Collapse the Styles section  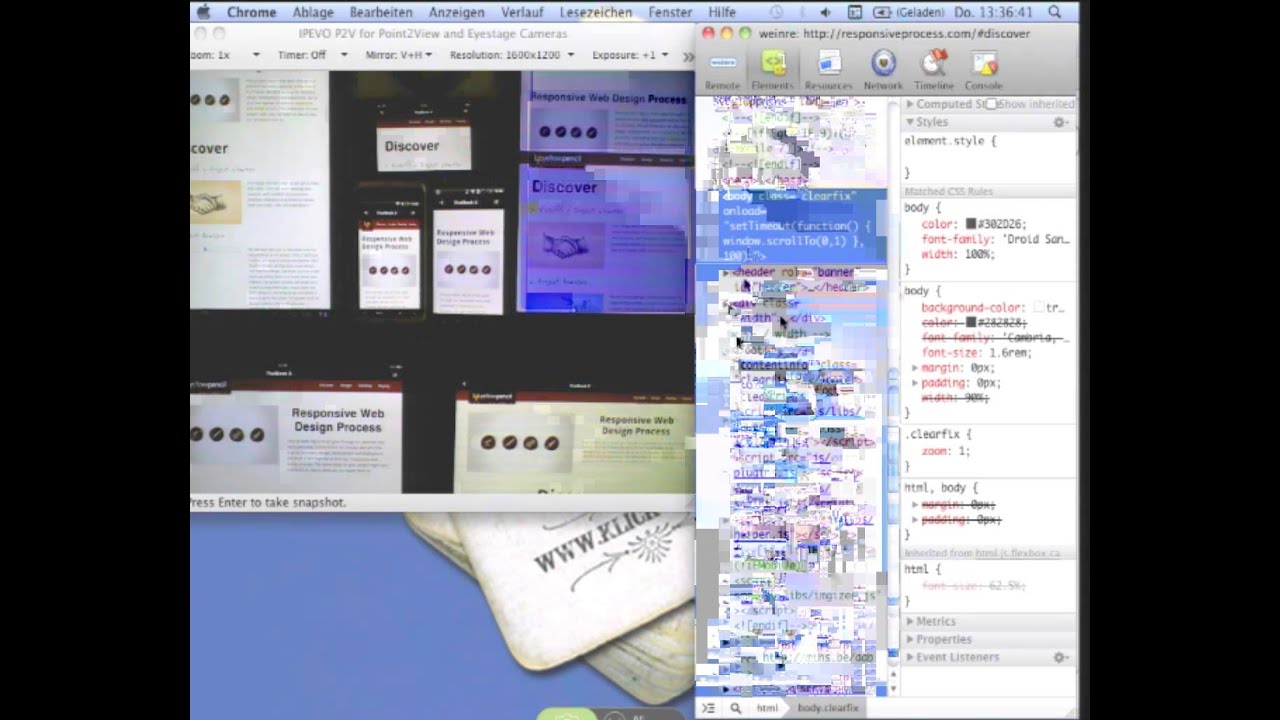(910, 122)
